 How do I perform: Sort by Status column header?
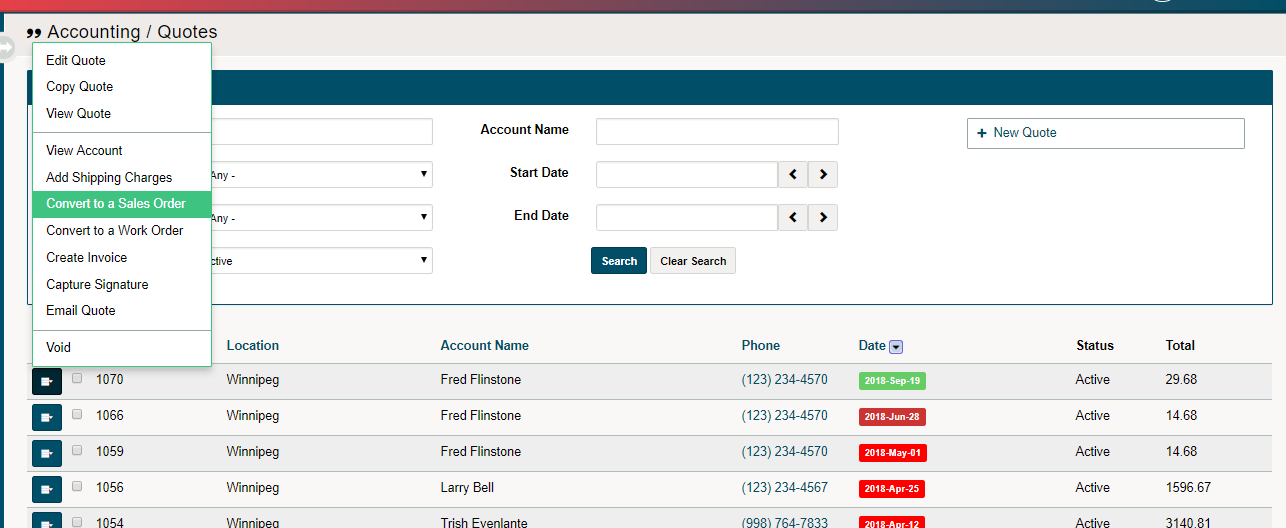click(x=1095, y=346)
